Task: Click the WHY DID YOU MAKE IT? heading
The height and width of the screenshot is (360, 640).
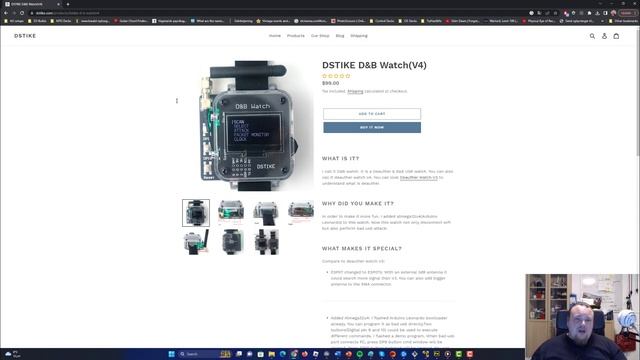Action: (358, 203)
